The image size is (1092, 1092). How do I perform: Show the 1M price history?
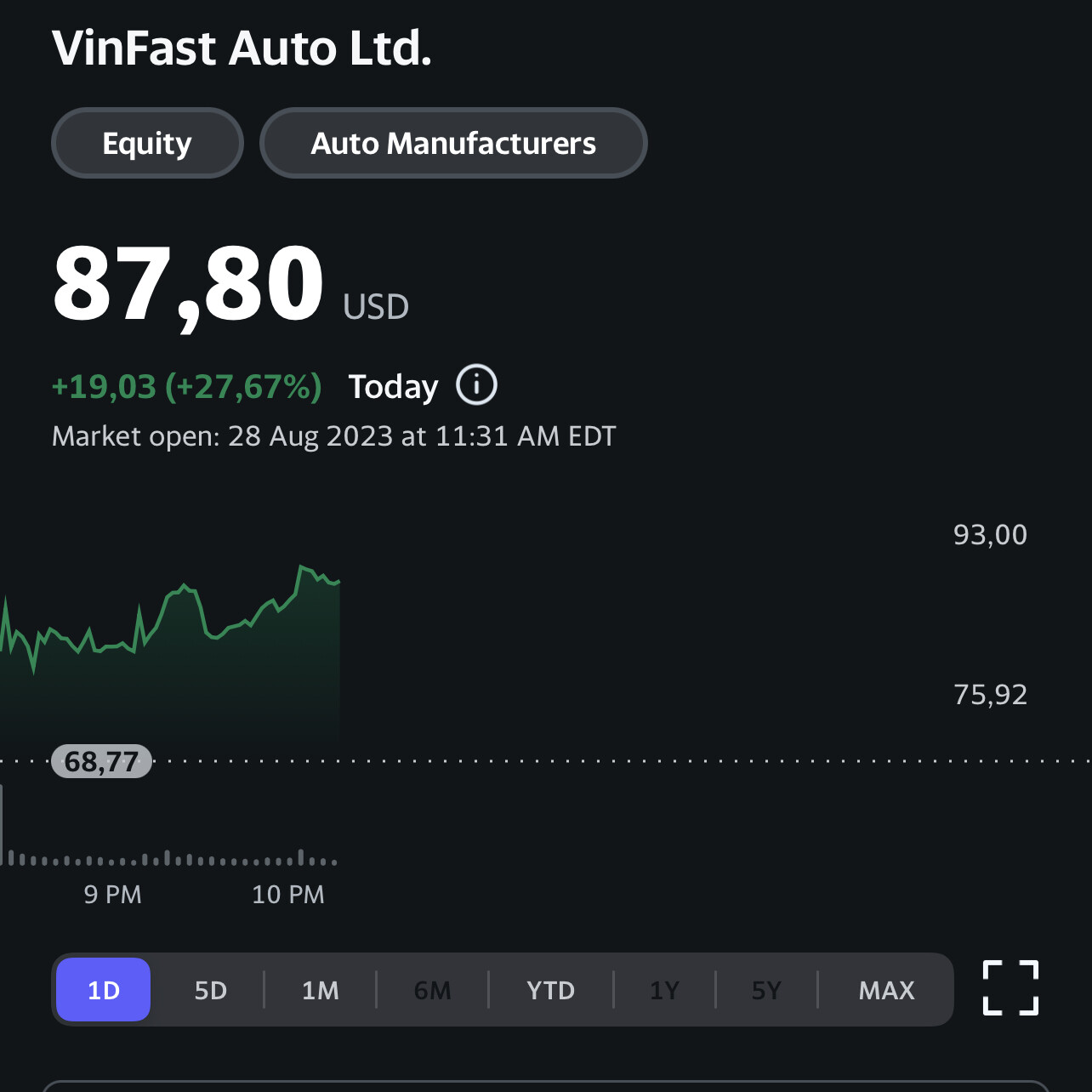pos(321,990)
